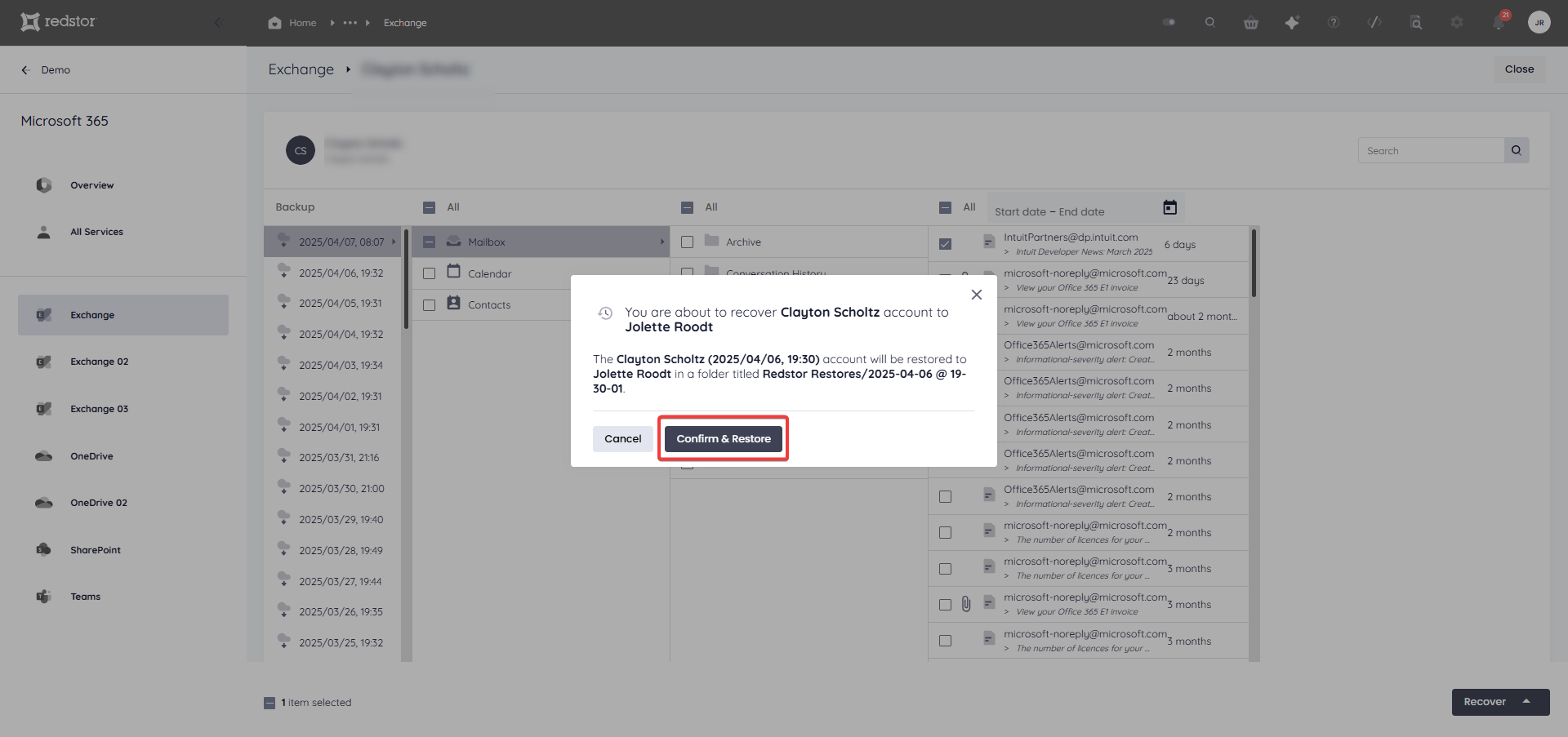Image resolution: width=1568 pixels, height=737 pixels.
Task: Open the document search icon
Action: pyautogui.click(x=1415, y=23)
